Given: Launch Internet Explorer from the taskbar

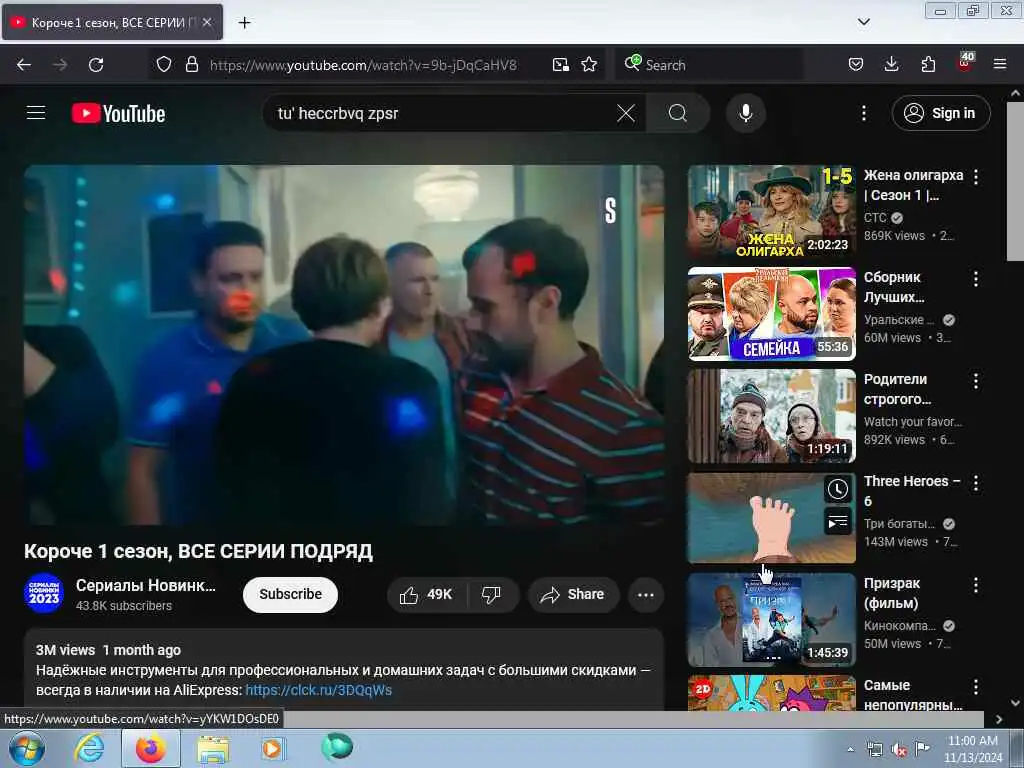Looking at the screenshot, I should click(x=89, y=748).
